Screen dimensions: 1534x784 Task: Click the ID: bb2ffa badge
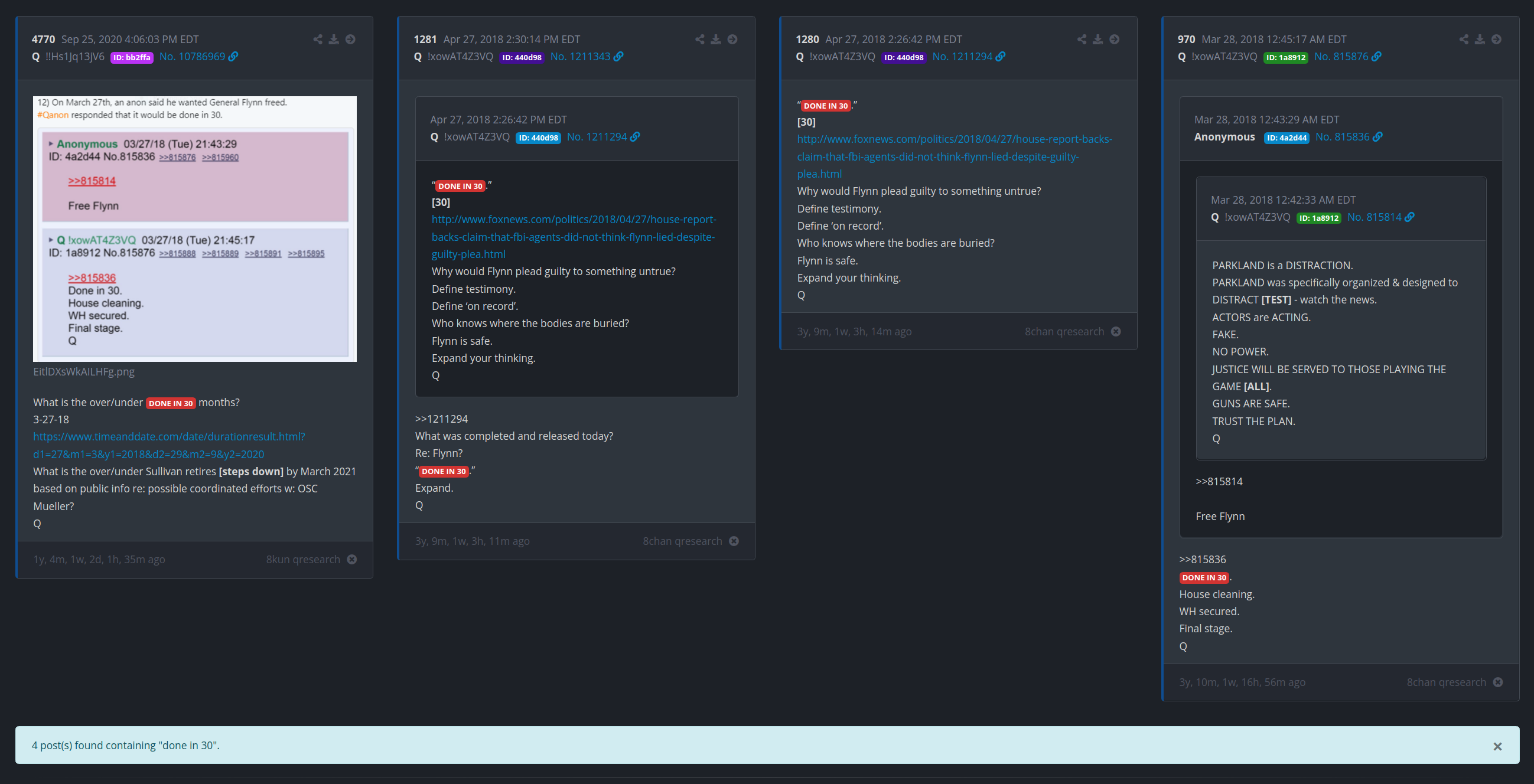[x=132, y=58]
